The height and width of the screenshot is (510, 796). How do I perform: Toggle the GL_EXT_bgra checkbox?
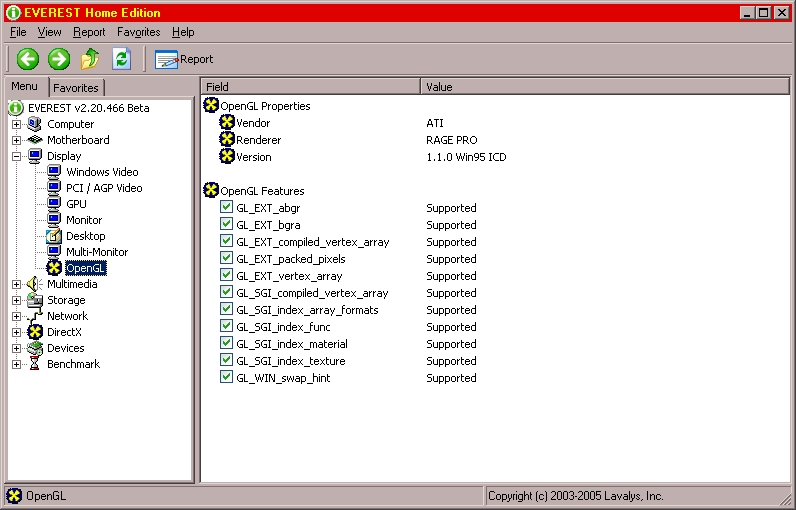226,224
